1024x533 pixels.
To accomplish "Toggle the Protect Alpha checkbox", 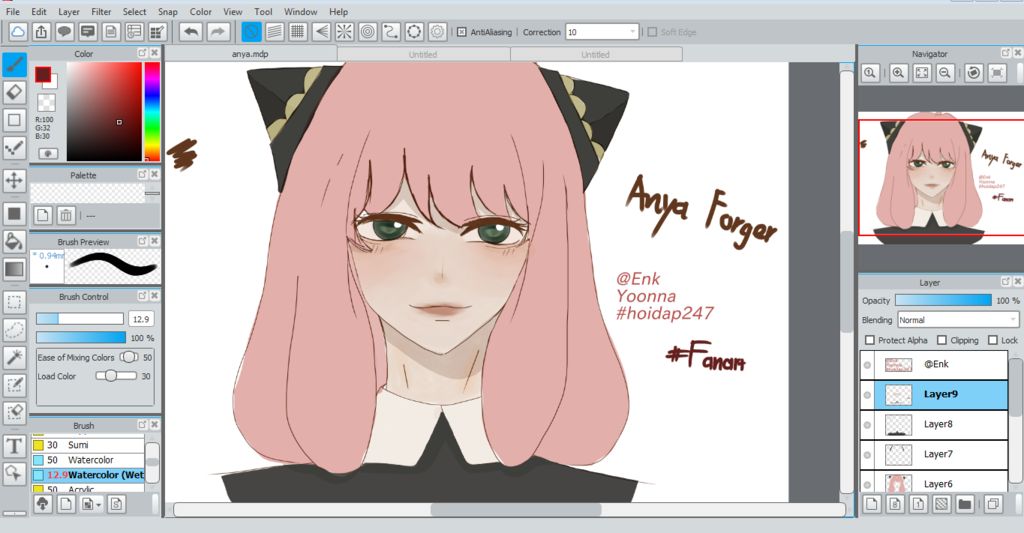I will [x=870, y=340].
